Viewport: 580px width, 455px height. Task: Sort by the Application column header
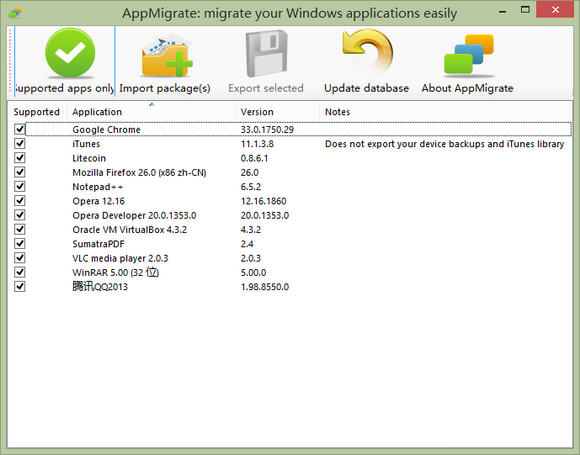point(151,112)
